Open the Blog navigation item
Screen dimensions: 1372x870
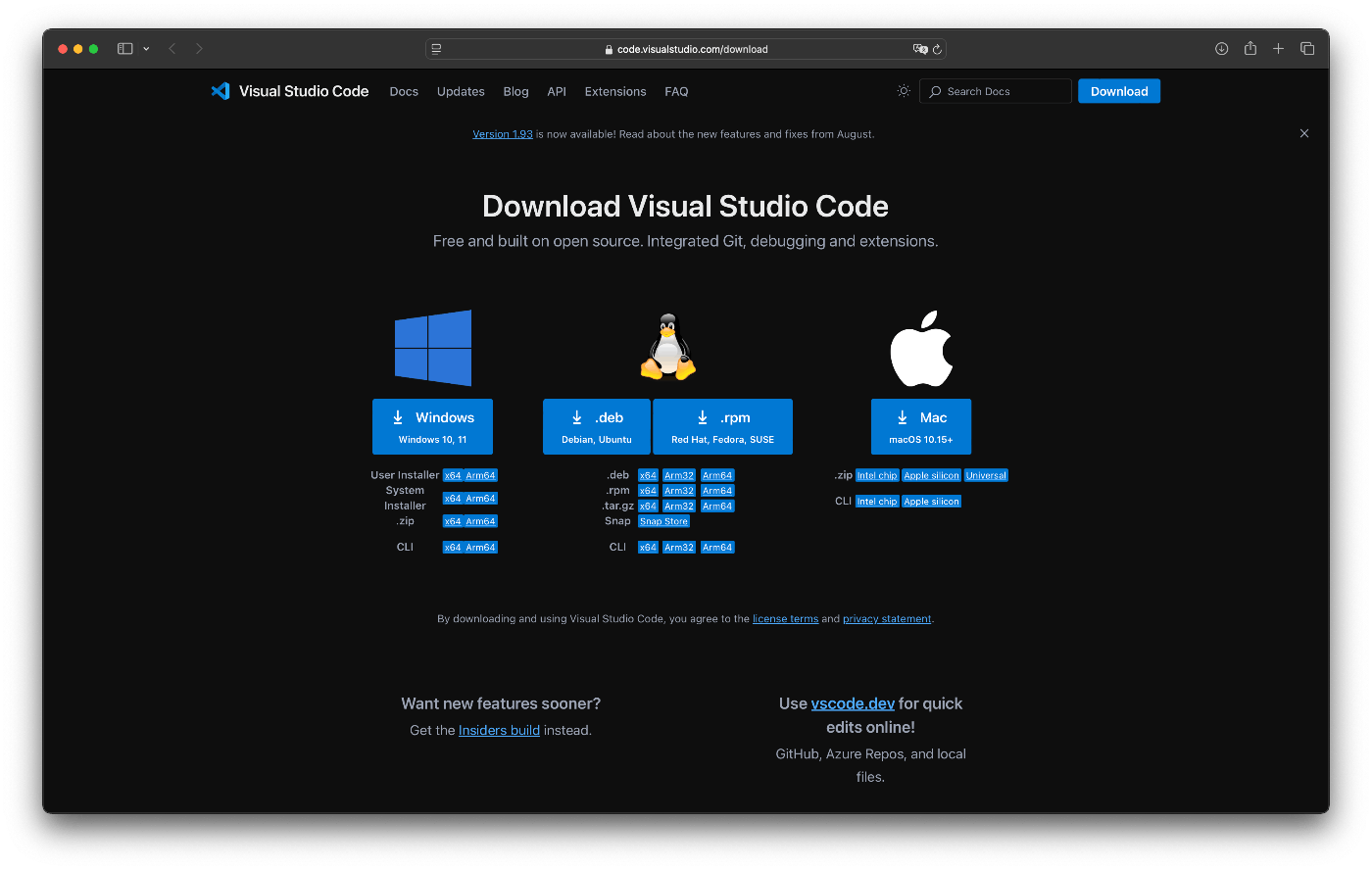pos(515,92)
